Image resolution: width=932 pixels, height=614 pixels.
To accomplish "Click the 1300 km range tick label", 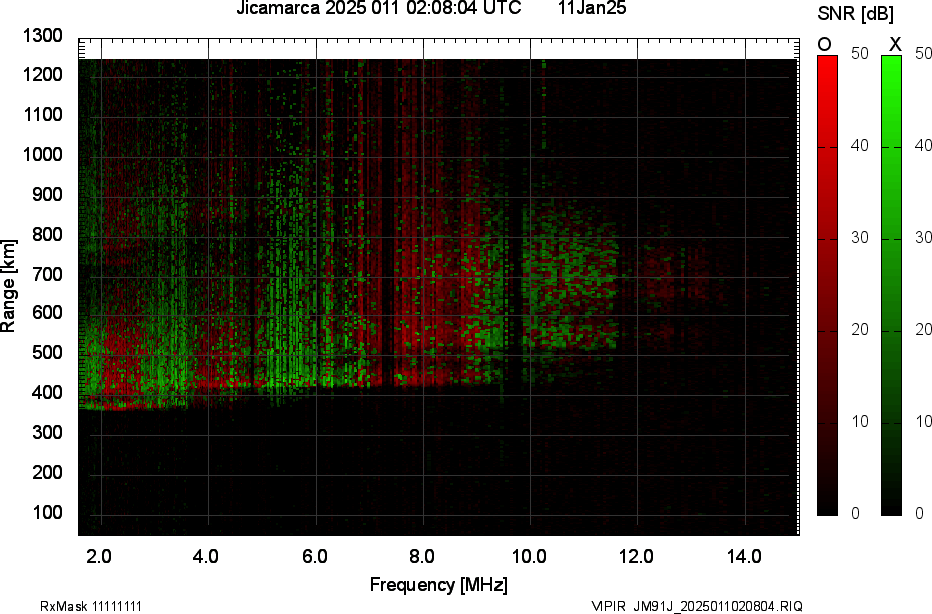I will coord(43,36).
